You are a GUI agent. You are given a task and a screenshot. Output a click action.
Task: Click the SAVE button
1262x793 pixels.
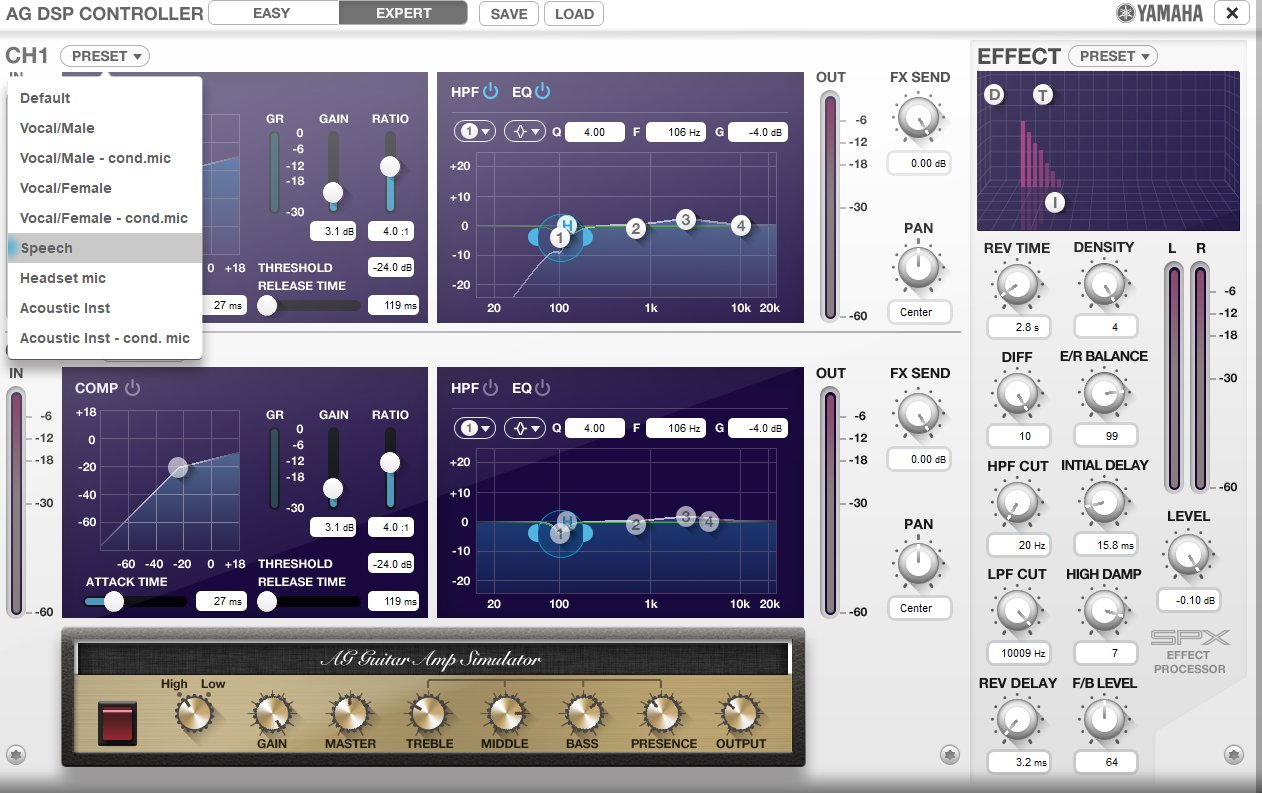[x=510, y=14]
